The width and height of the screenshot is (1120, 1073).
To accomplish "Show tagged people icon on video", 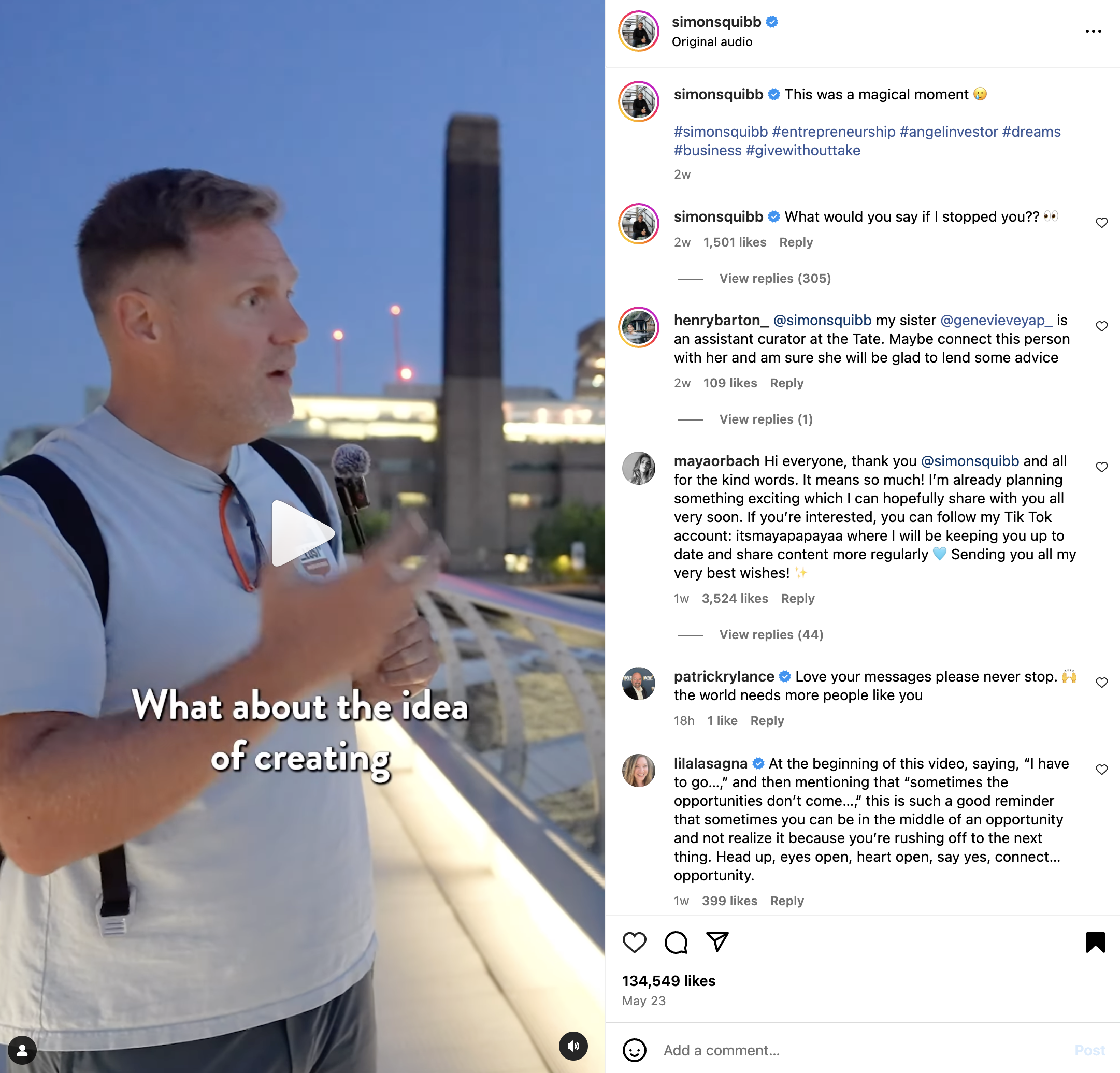I will (22, 1050).
